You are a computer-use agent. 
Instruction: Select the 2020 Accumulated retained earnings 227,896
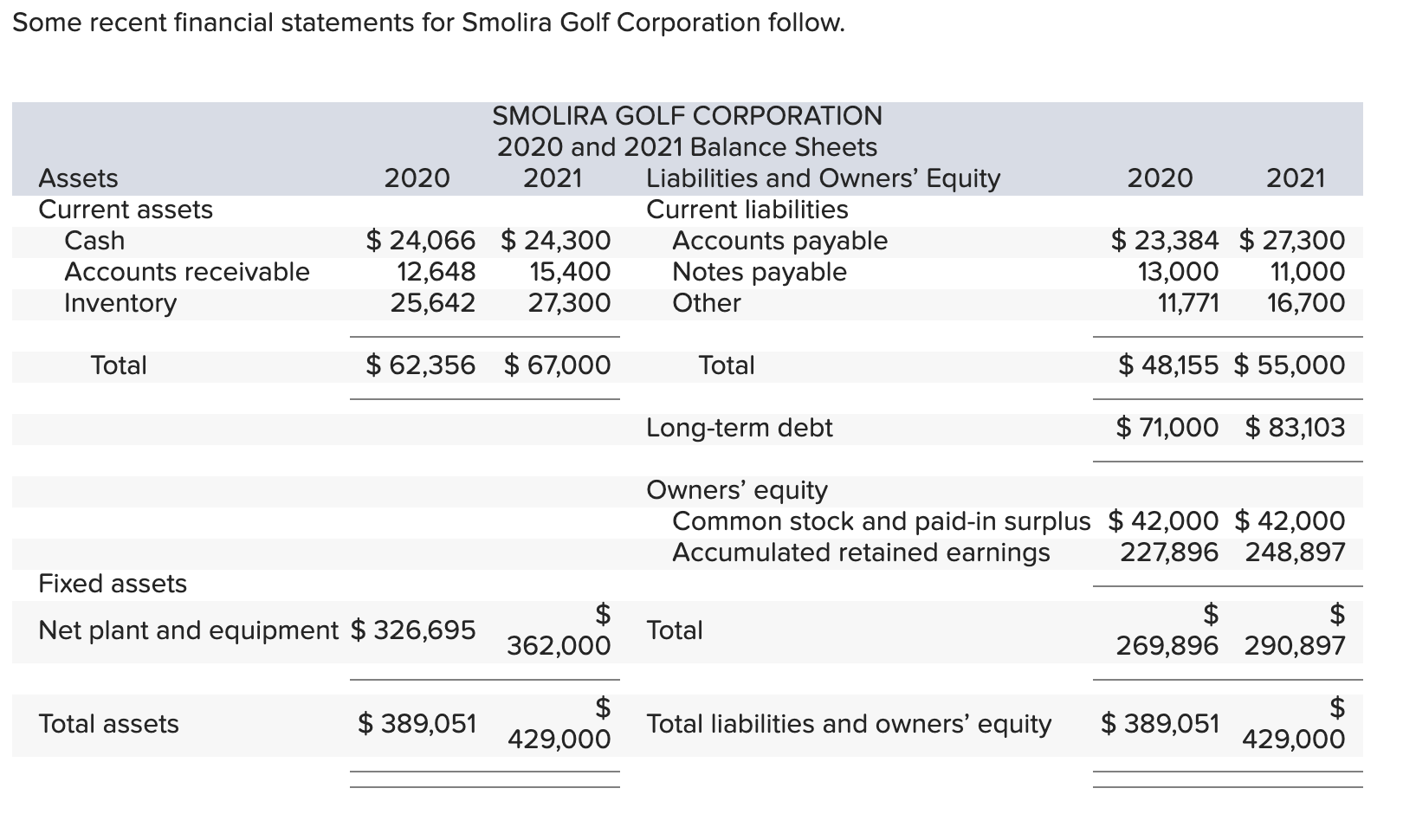coord(1169,552)
